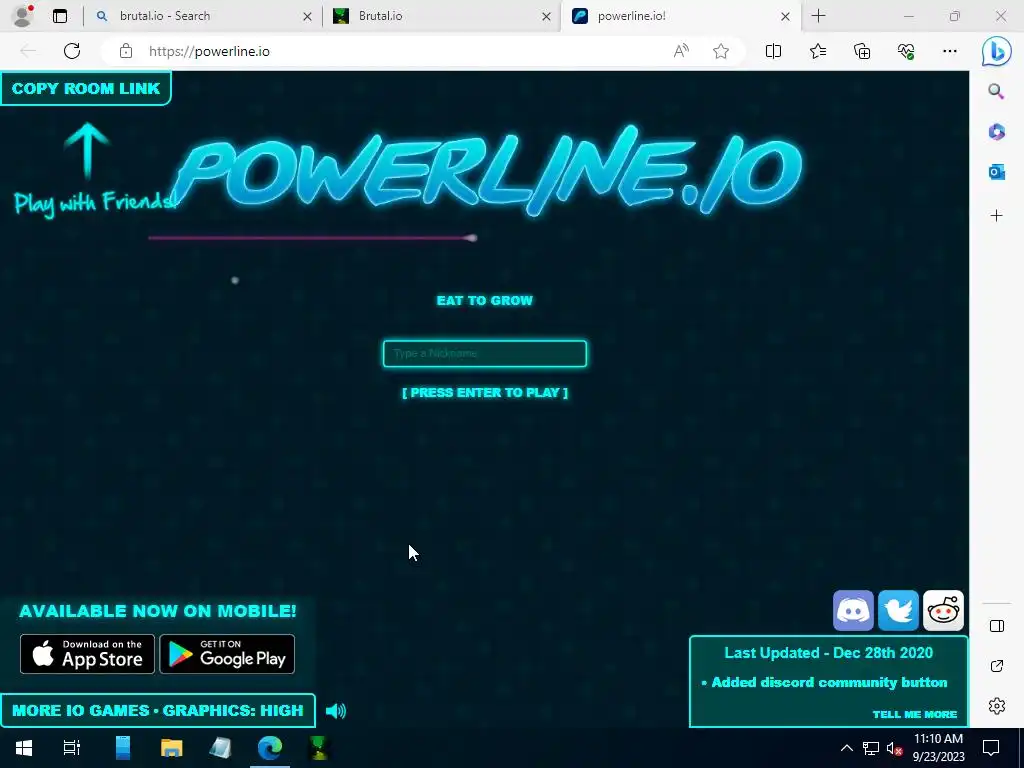Image resolution: width=1024 pixels, height=768 pixels.
Task: Show hidden system tray icons
Action: 846,748
